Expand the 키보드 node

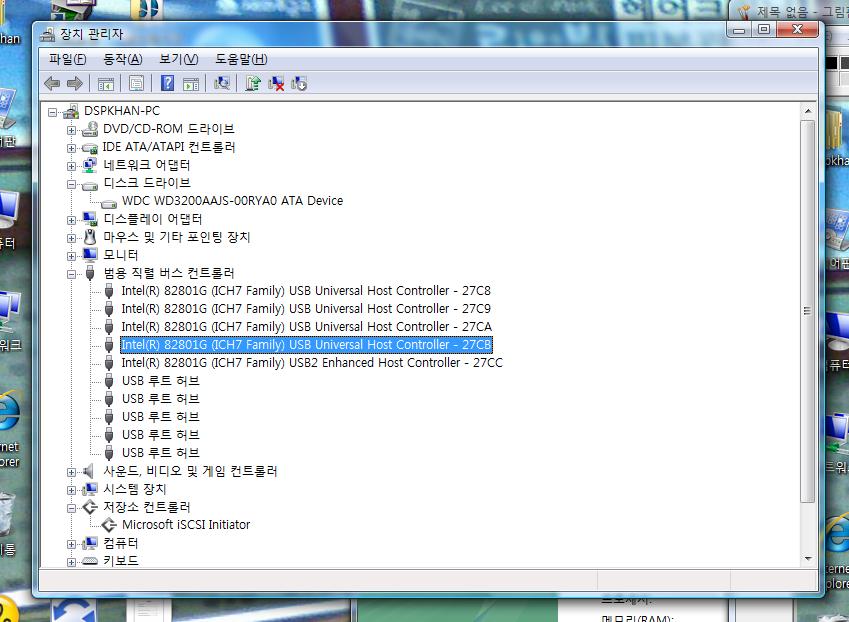pyautogui.click(x=71, y=562)
